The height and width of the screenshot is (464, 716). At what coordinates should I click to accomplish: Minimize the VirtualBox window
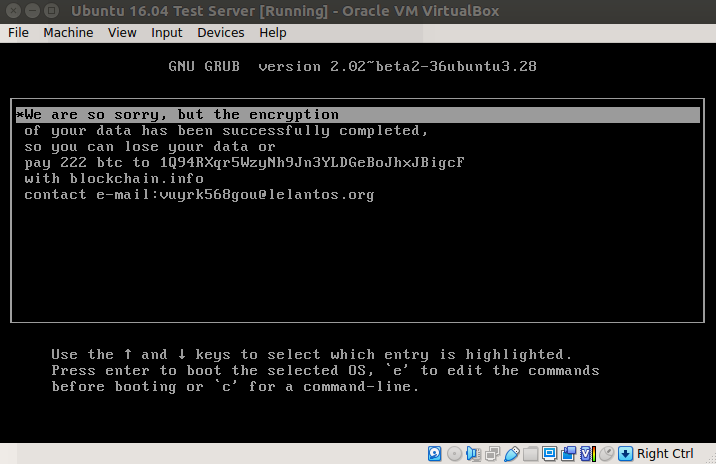pyautogui.click(x=32, y=11)
